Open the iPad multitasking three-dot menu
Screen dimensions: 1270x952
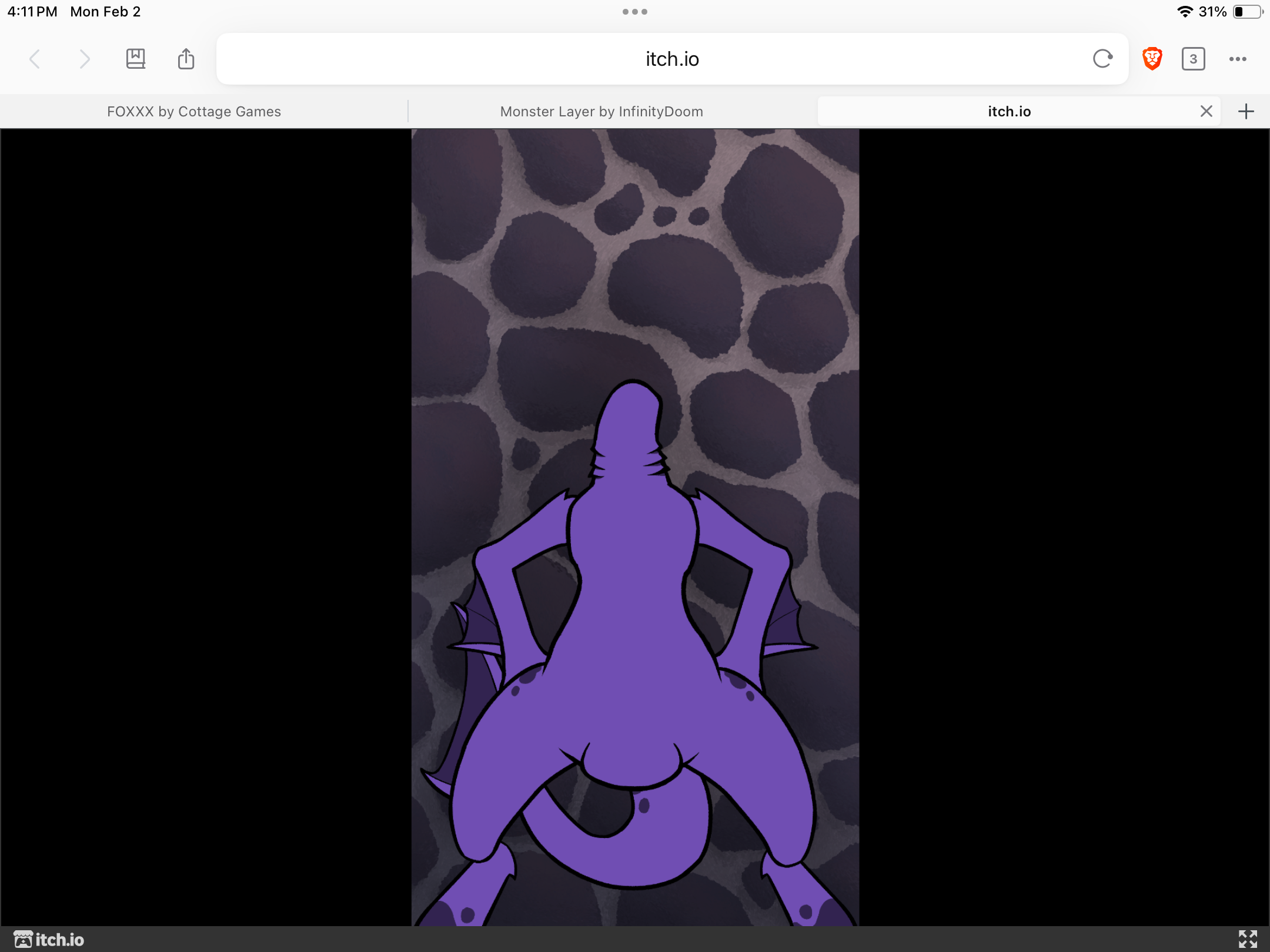point(635,12)
